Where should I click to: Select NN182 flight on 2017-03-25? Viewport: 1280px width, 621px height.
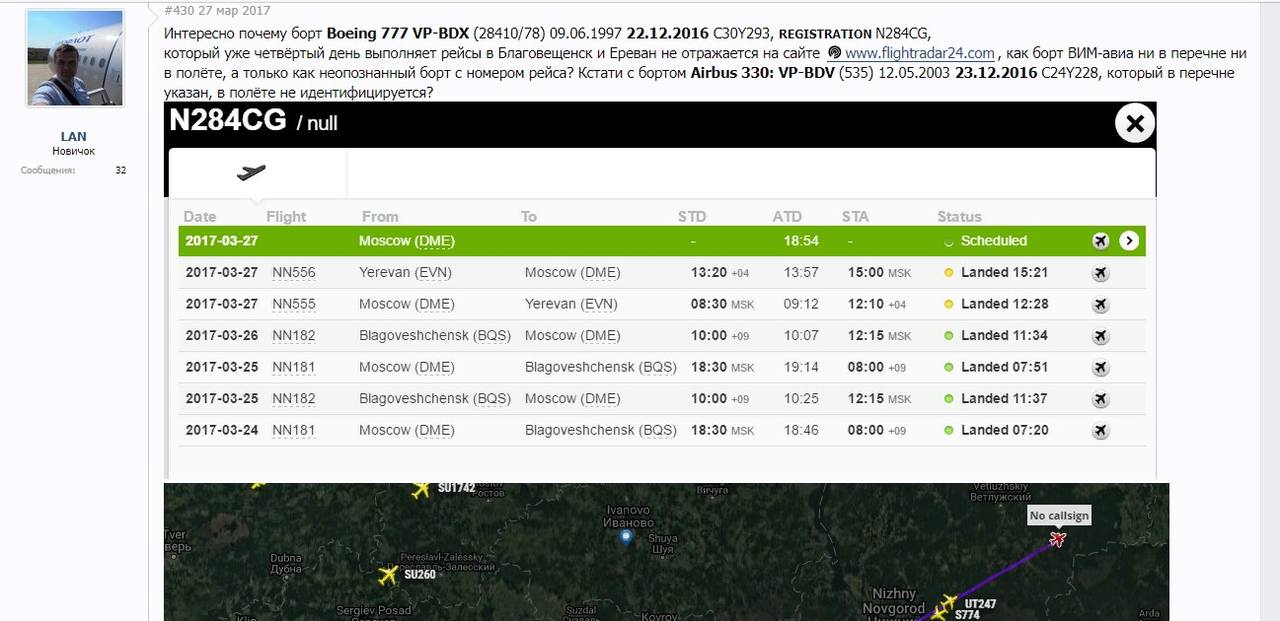coord(294,398)
